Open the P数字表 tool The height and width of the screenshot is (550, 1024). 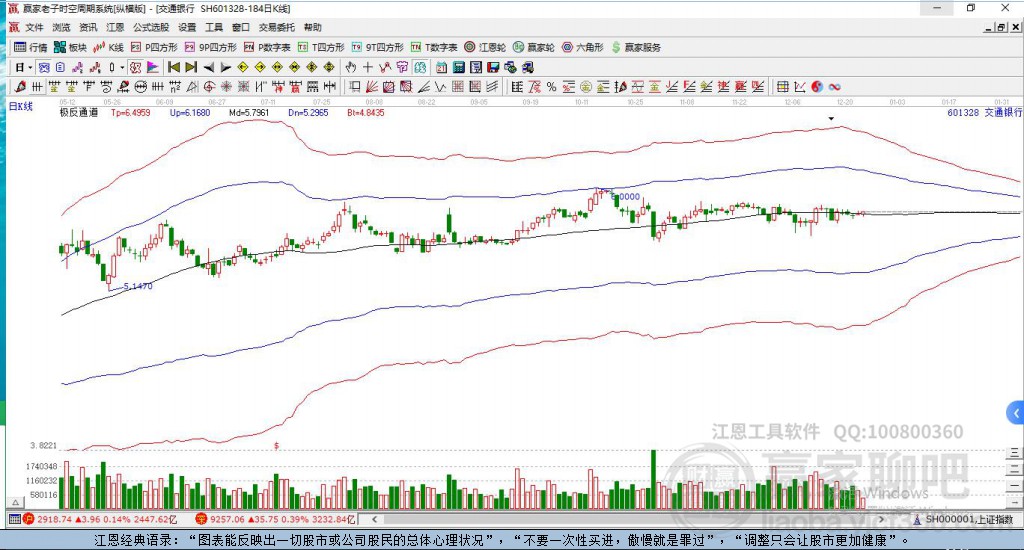(266, 47)
